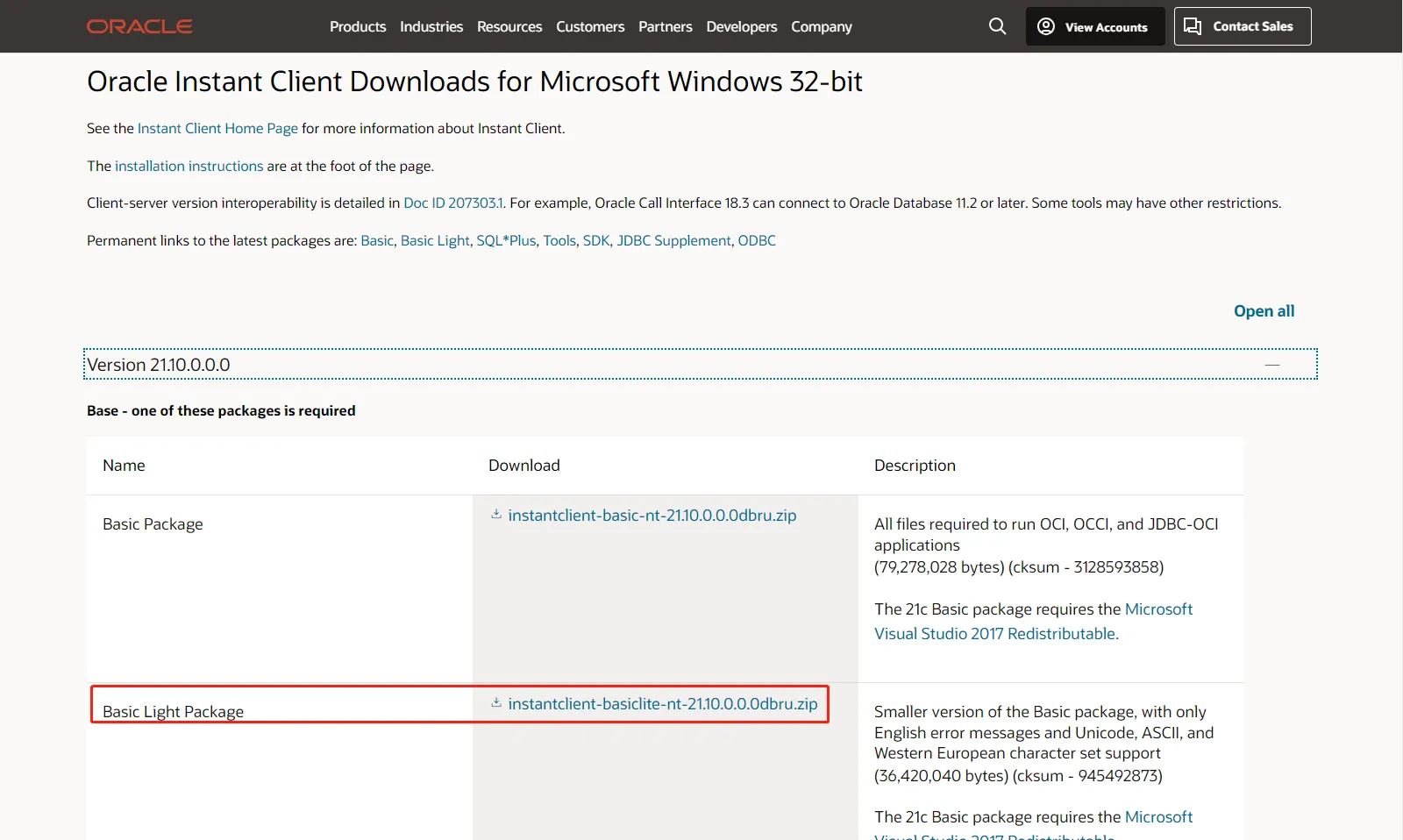Click download icon beside instantclient-basiclite zip
Viewport: 1403px width, 840px height.
[496, 703]
